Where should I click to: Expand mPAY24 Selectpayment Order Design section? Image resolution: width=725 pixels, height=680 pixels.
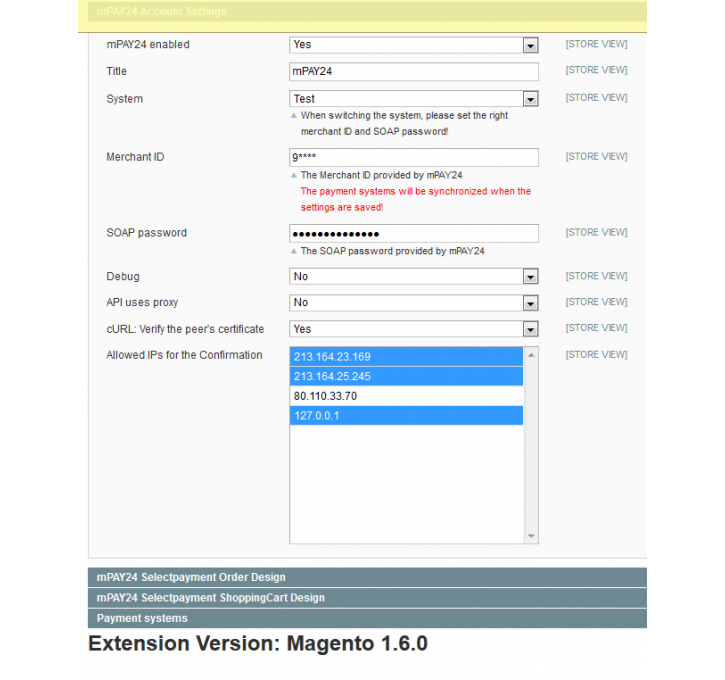(x=367, y=577)
